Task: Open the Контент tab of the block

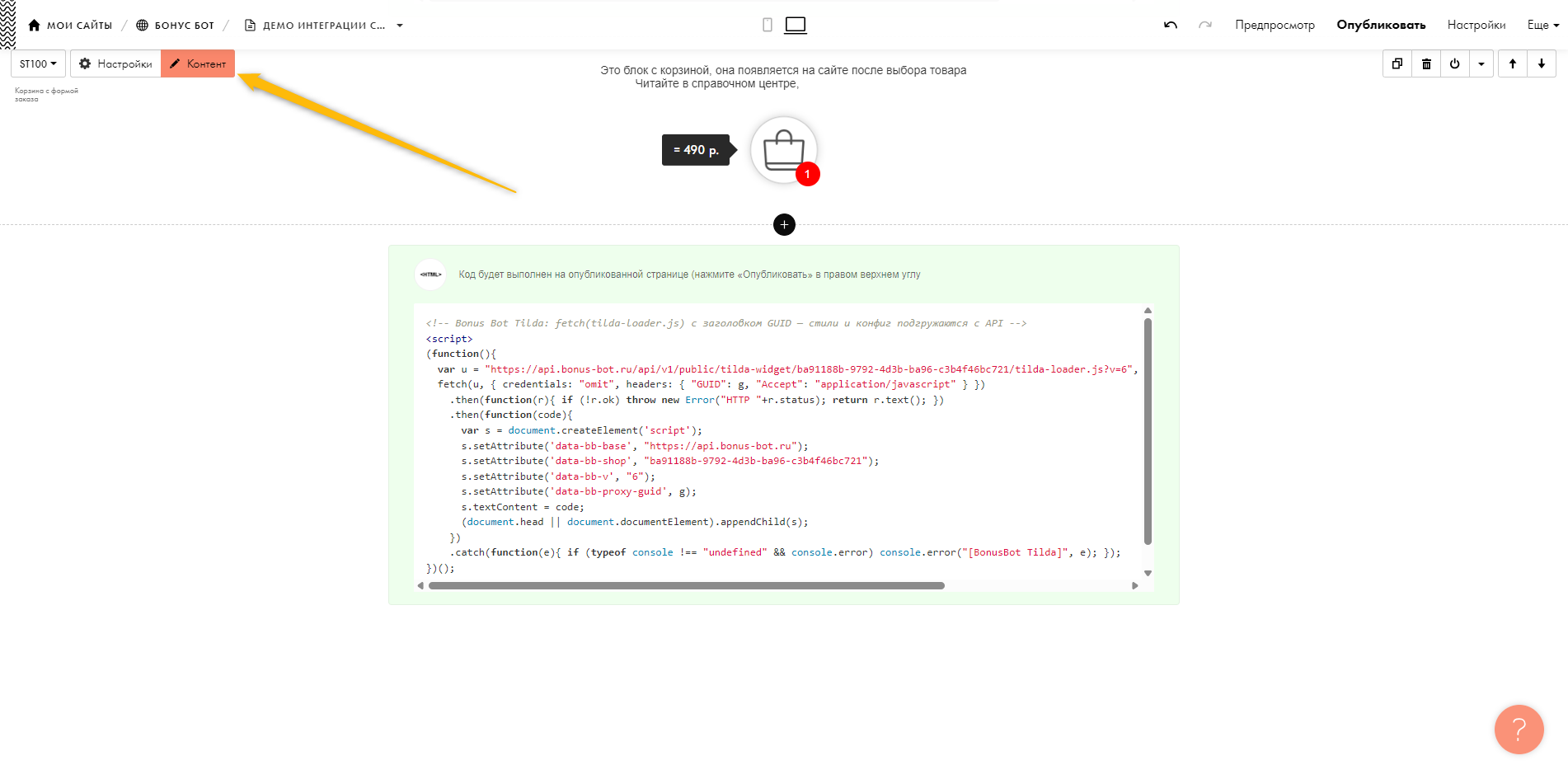Action: click(198, 63)
